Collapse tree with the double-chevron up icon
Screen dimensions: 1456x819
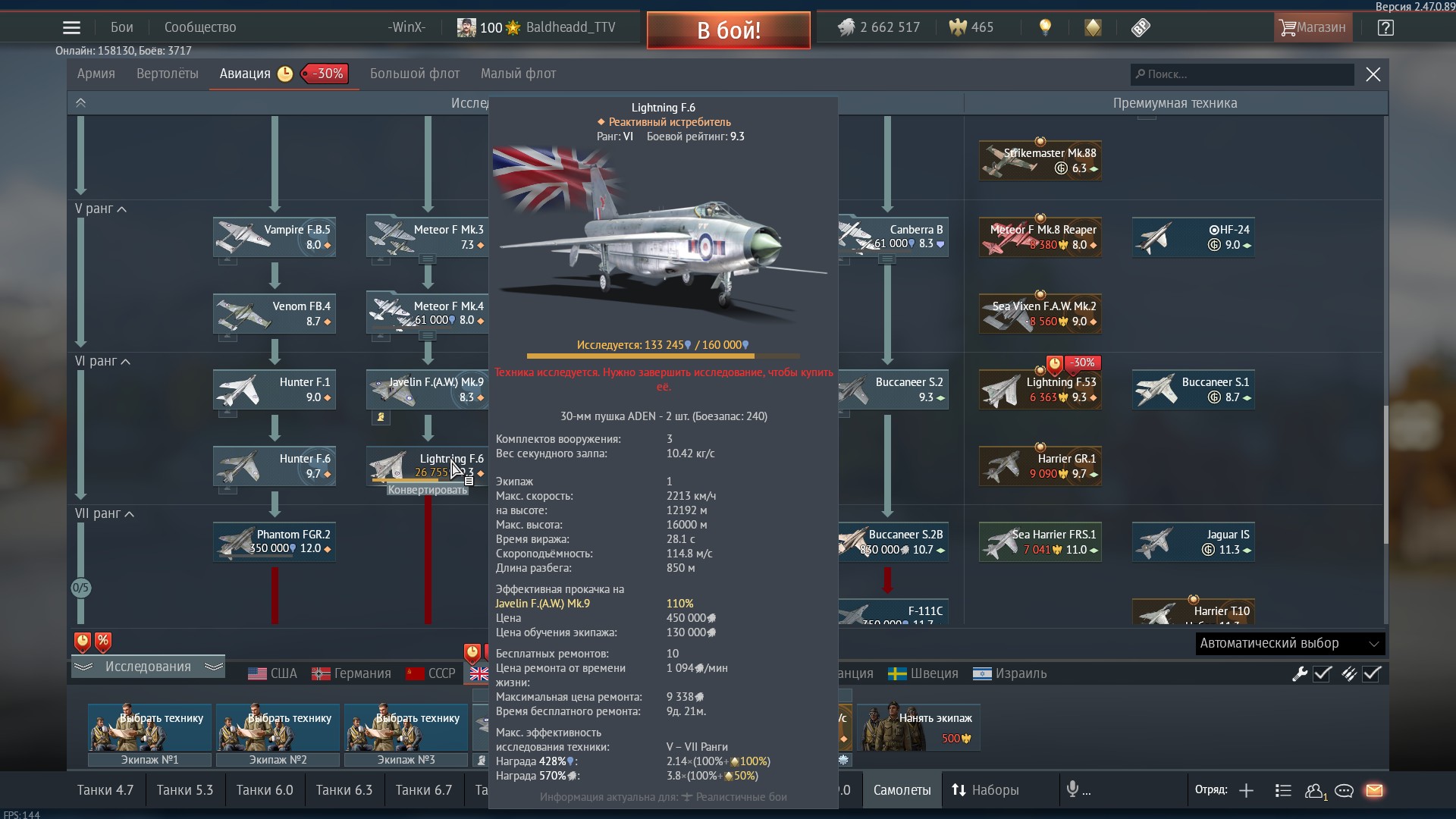tap(80, 102)
